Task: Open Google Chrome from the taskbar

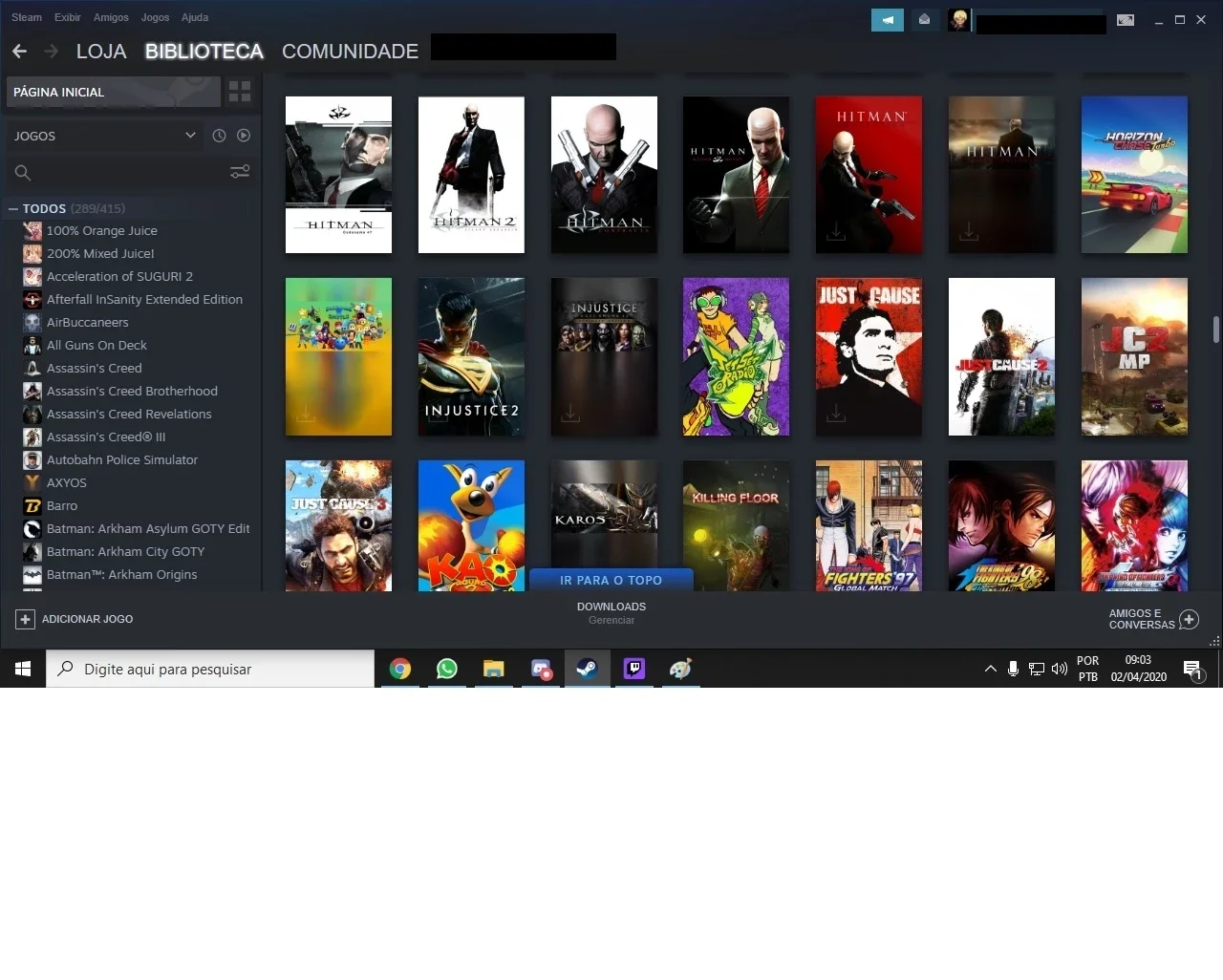Action: (400, 669)
